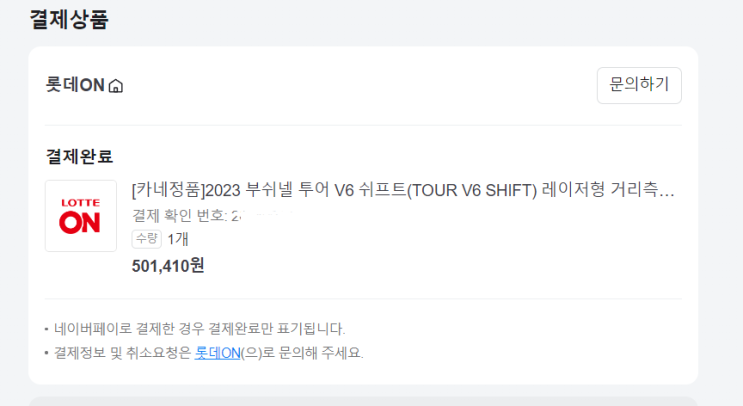Select the 롯데ON store name in the card header
Image resolution: width=743 pixels, height=406 pixels.
75,85
